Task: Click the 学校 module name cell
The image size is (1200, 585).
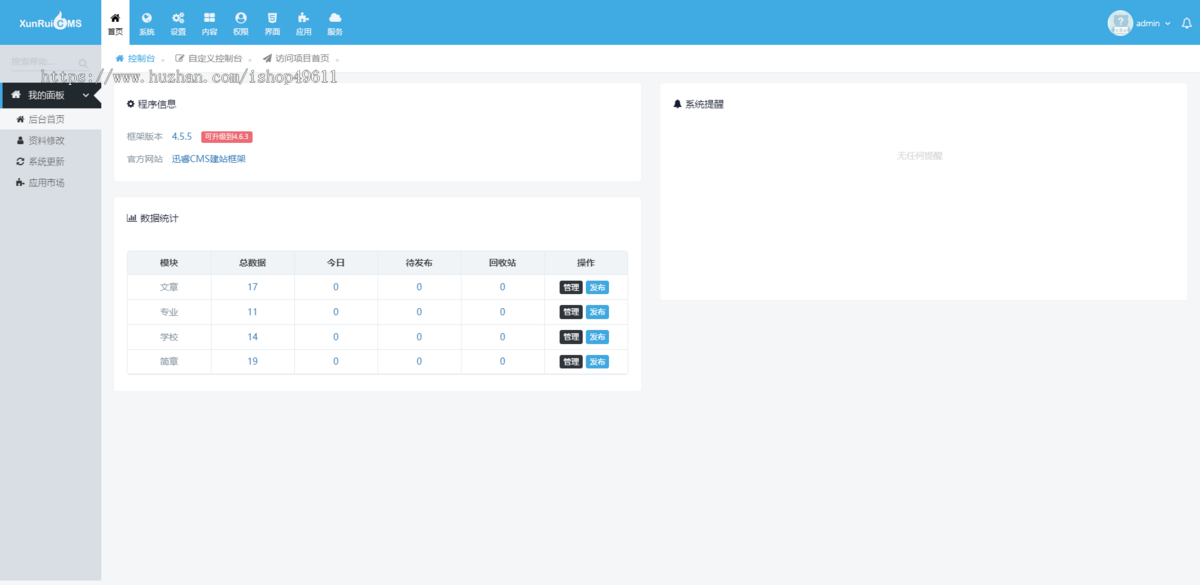Action: point(169,337)
